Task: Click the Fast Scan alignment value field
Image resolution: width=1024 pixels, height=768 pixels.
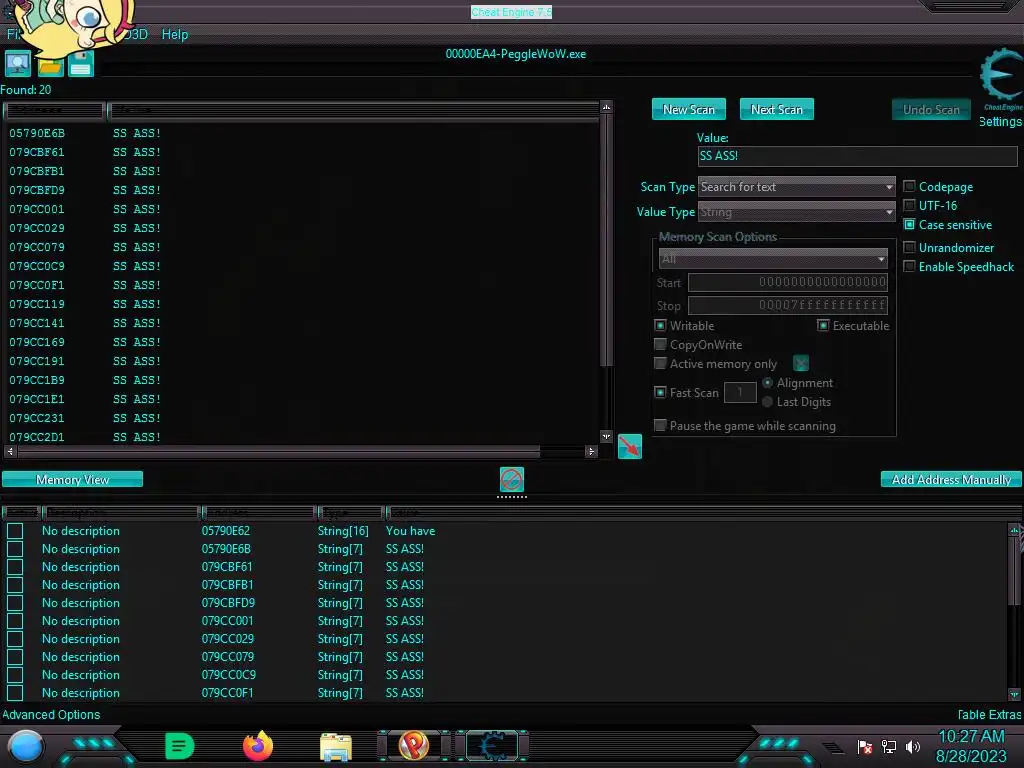Action: click(x=740, y=392)
